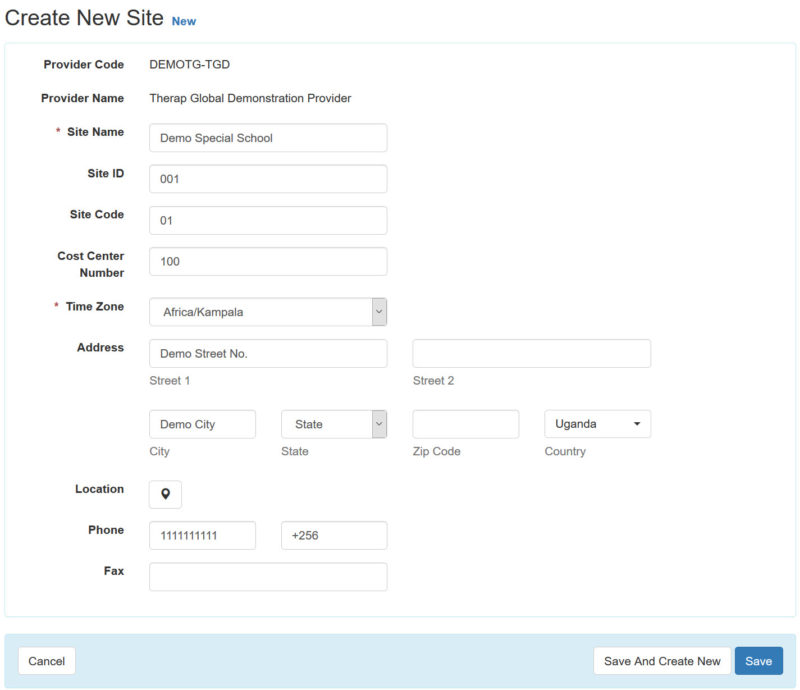Click the Street 1 address field

tap(268, 353)
